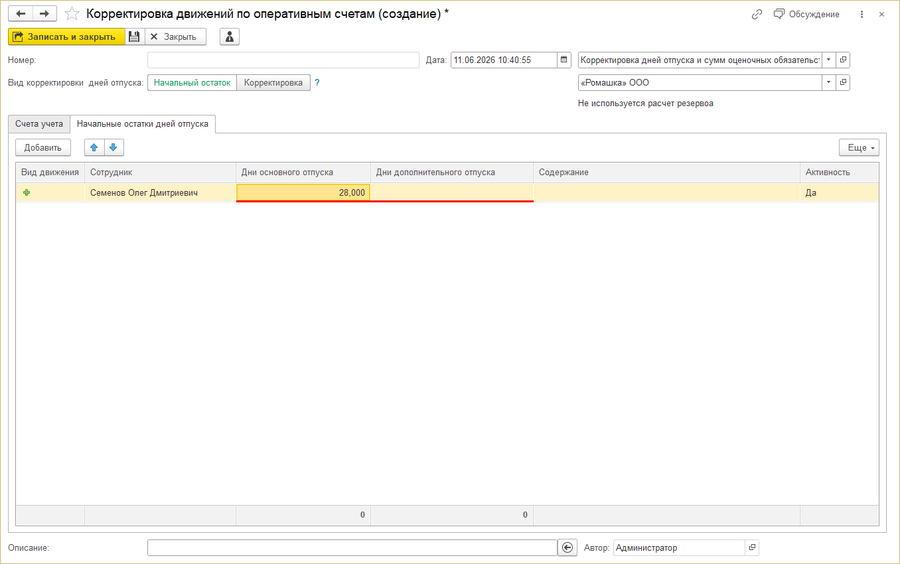Click the Автор field Администратор
This screenshot has height=564, width=900.
pyautogui.click(x=679, y=548)
